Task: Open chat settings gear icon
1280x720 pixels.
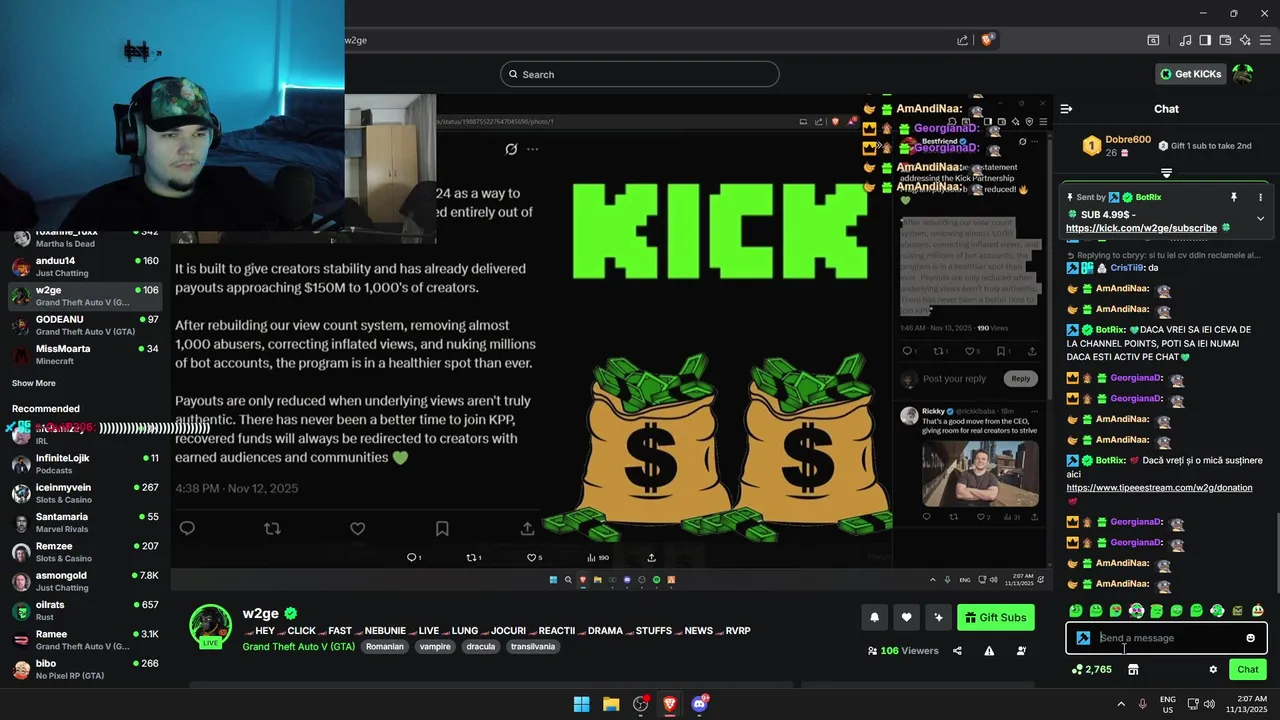Action: coord(1213,669)
